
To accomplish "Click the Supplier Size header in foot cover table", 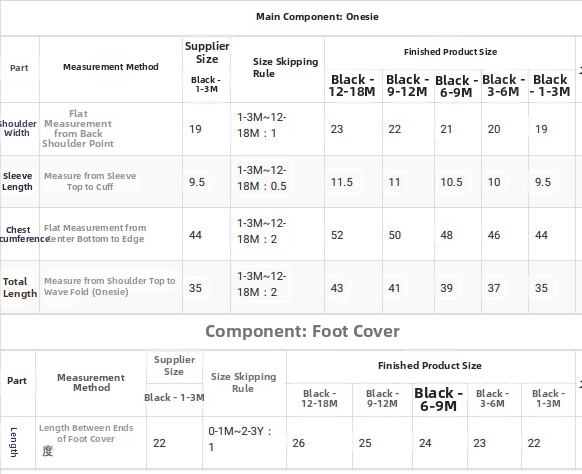I will point(174,366).
